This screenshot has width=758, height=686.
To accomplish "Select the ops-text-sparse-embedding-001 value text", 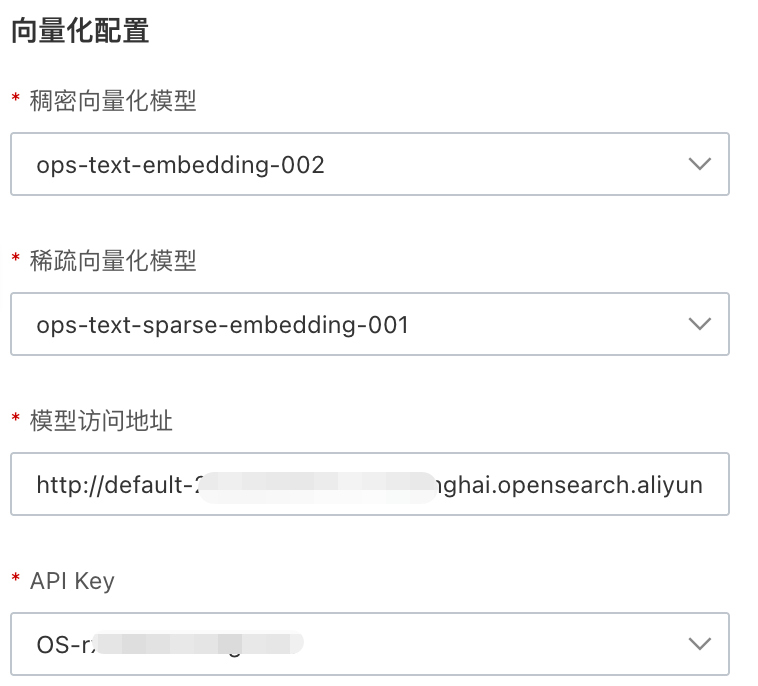I will click(222, 325).
